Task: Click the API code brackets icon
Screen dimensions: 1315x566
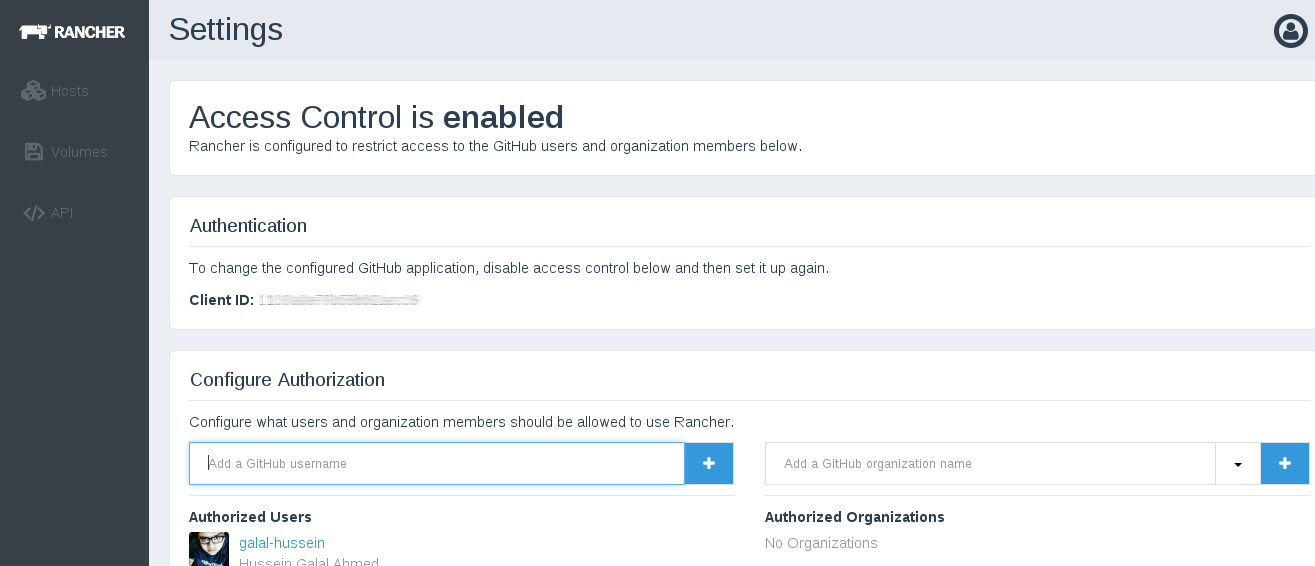Action: click(34, 213)
